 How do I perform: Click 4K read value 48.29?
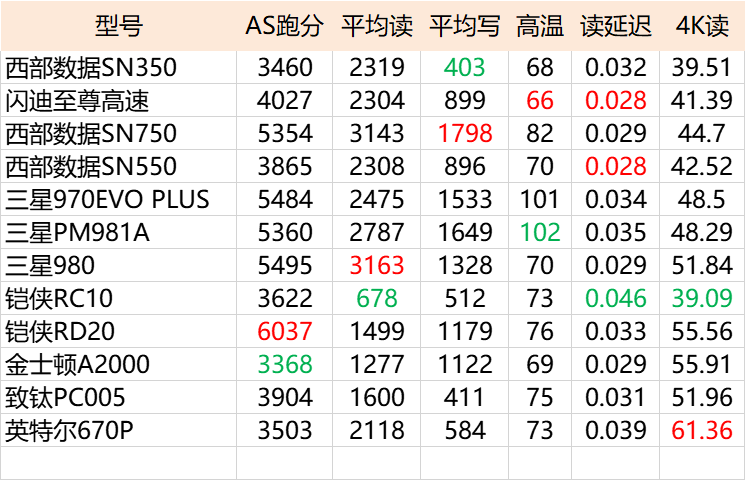coord(702,232)
